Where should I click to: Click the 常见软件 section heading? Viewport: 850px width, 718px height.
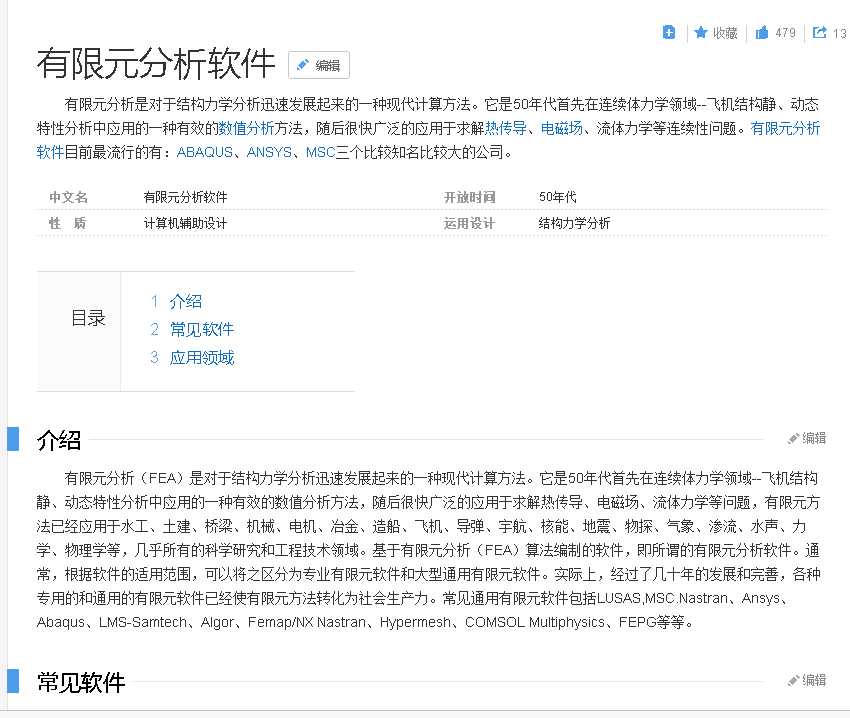click(81, 682)
